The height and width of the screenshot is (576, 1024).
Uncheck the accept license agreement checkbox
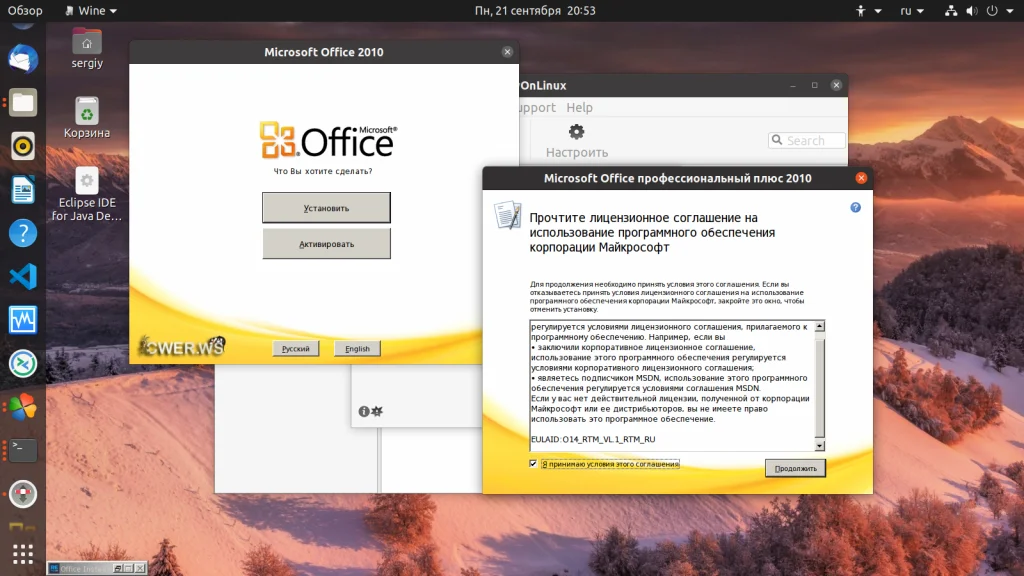coord(534,464)
